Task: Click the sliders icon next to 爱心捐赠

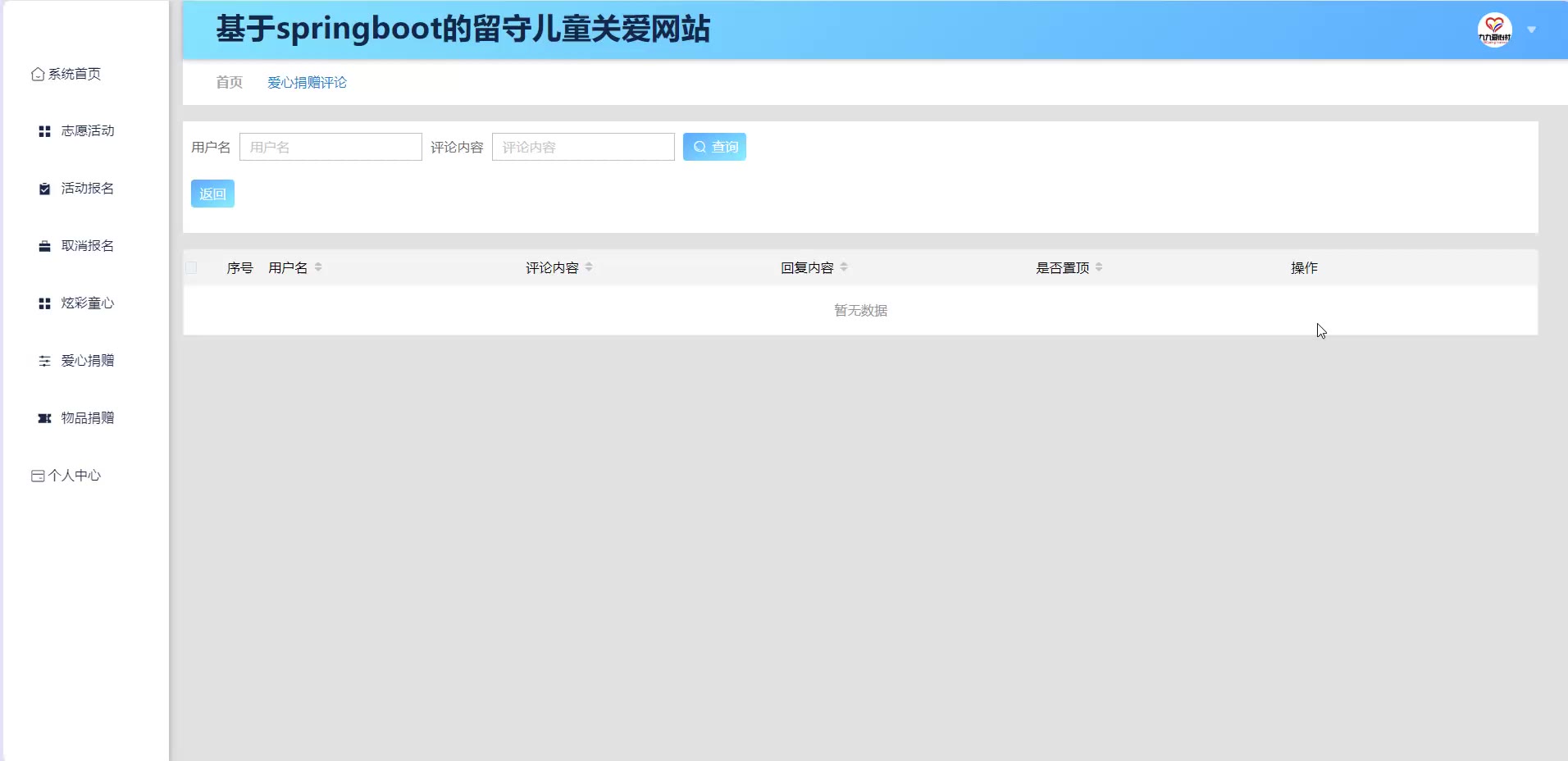Action: 45,361
